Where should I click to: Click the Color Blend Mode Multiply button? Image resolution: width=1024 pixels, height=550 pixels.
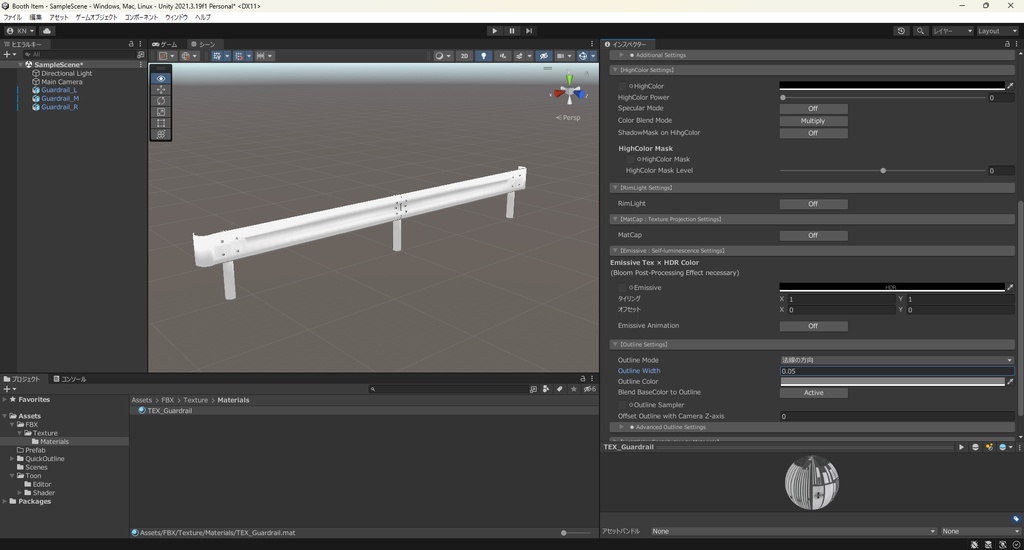pyautogui.click(x=813, y=121)
